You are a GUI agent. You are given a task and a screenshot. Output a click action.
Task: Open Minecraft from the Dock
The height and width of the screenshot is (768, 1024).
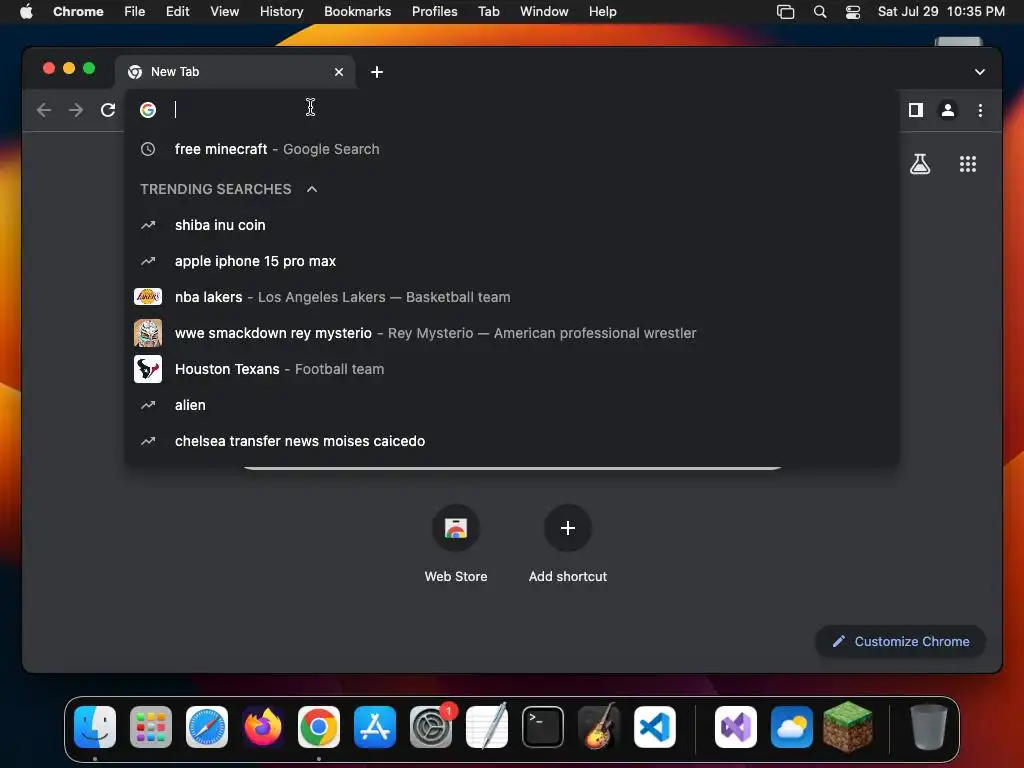[848, 726]
